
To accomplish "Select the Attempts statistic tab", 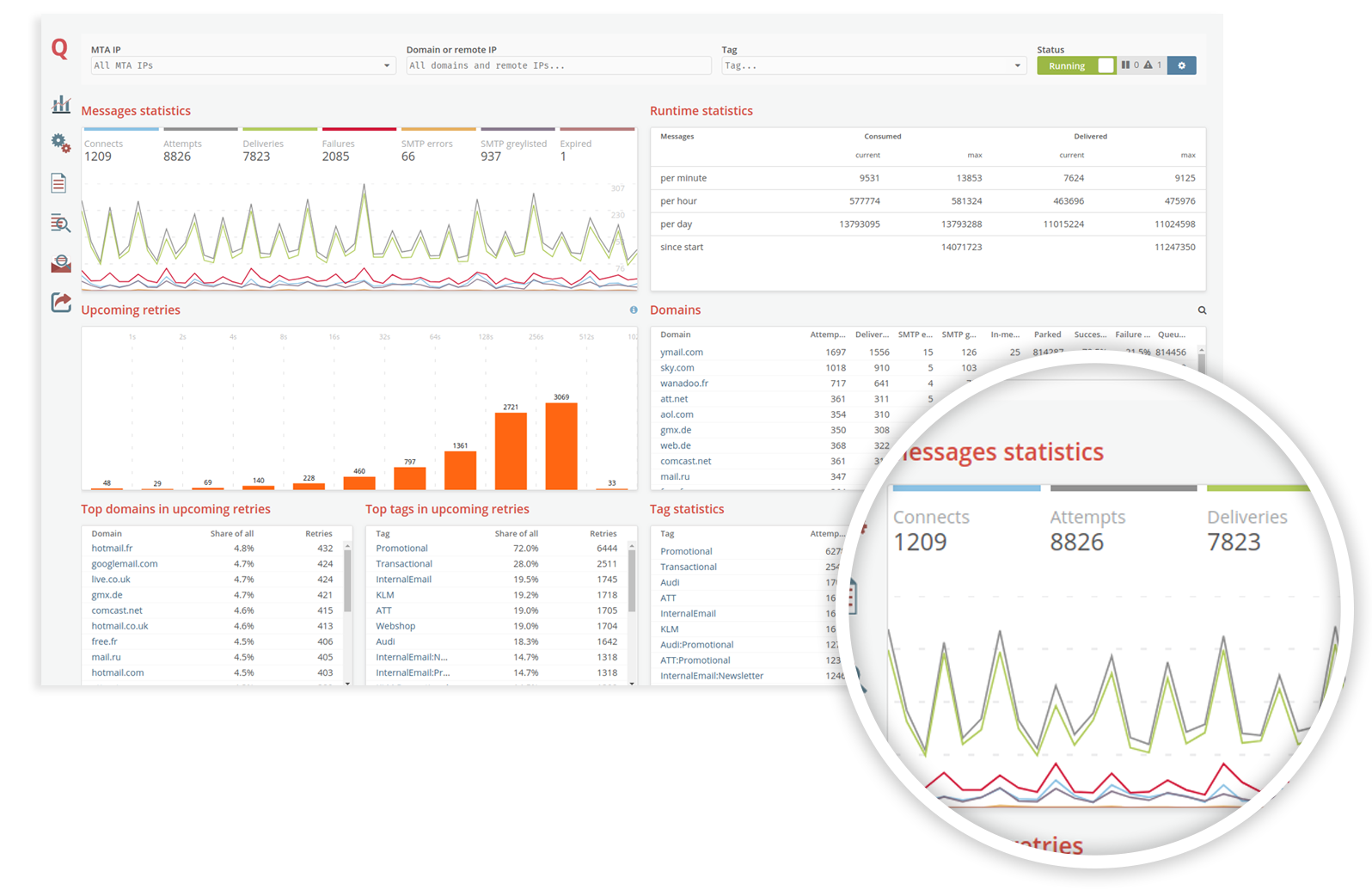I will (199, 146).
